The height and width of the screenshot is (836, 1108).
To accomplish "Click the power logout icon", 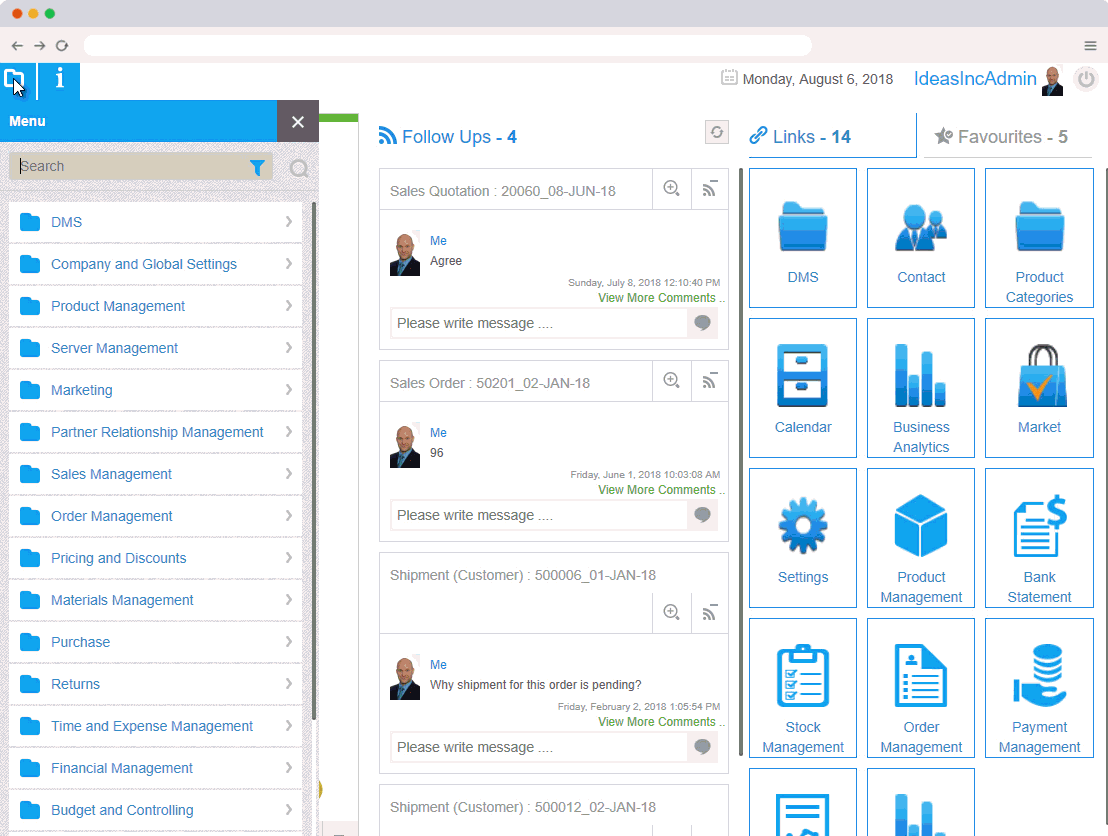I will [1085, 79].
